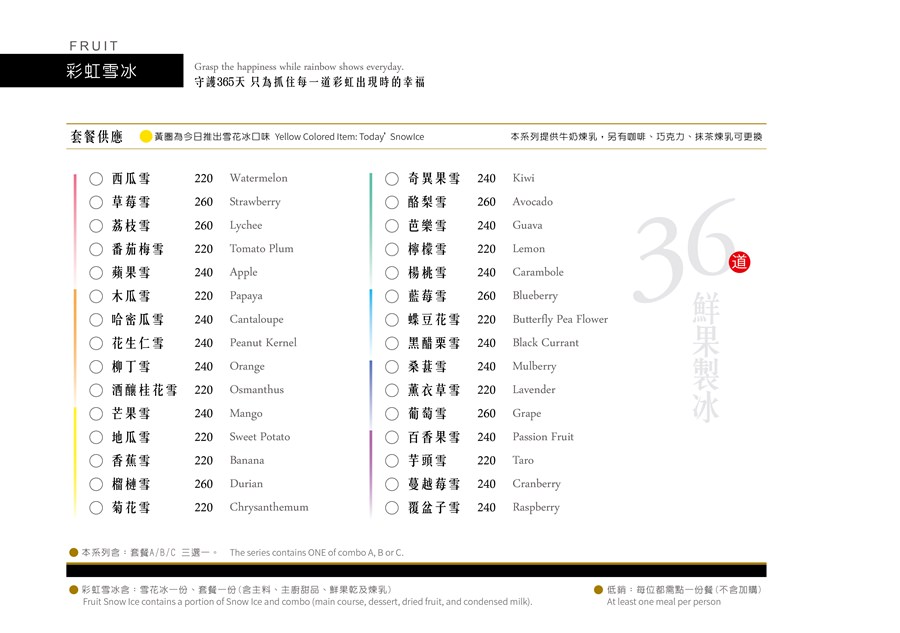Click the words Tomato Plum
The image size is (900, 633).
tap(261, 248)
